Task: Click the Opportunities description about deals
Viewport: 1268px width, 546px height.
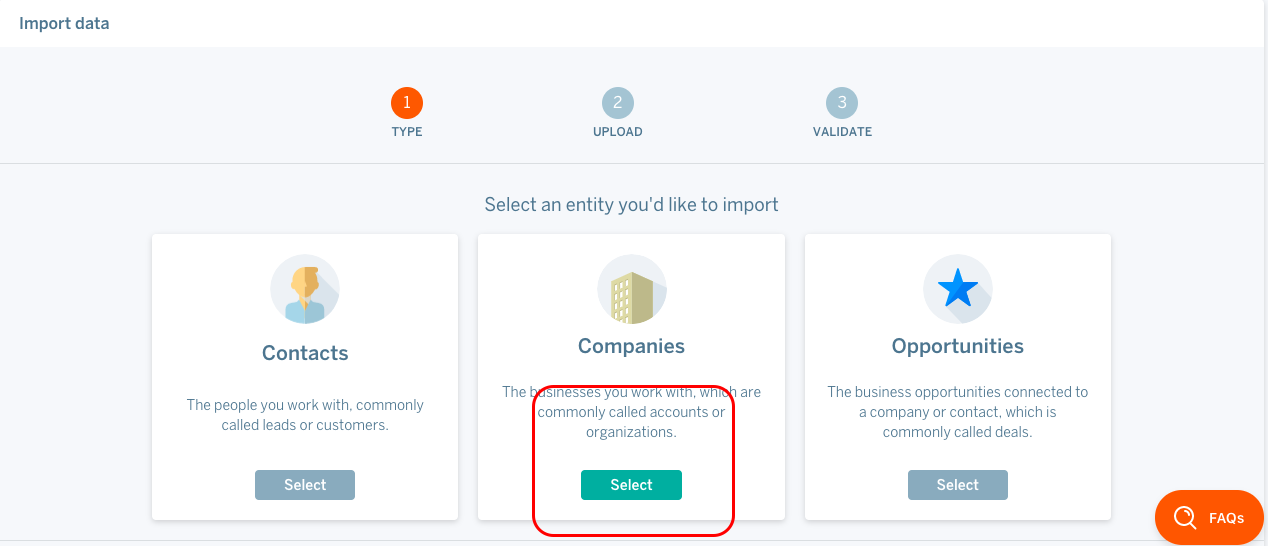Action: pyautogui.click(x=958, y=412)
